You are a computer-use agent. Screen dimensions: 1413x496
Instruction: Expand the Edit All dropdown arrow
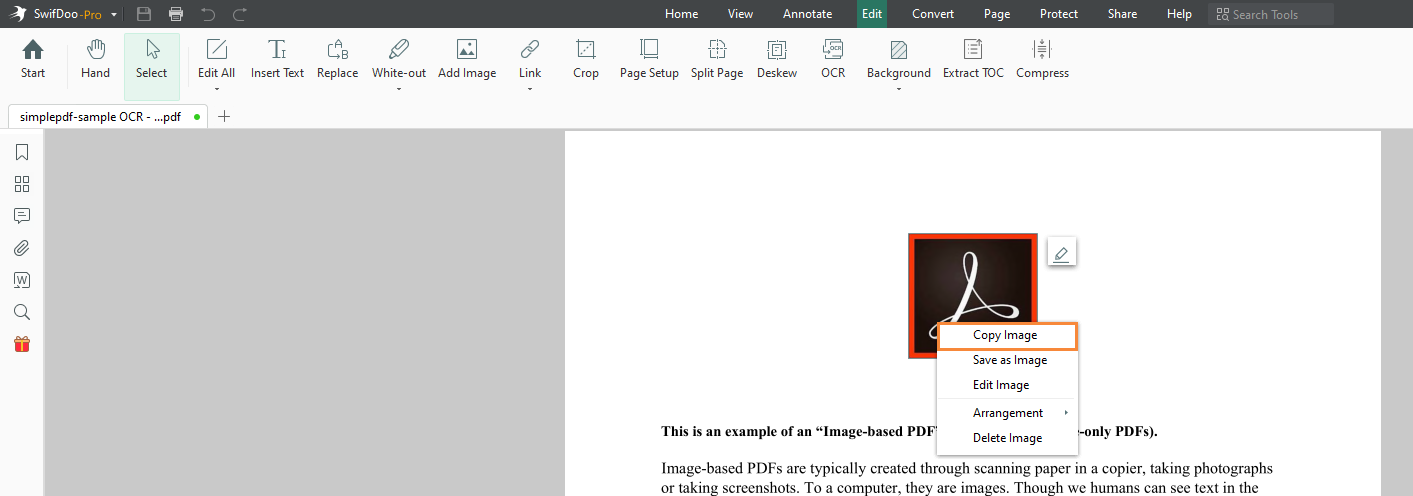(x=216, y=89)
